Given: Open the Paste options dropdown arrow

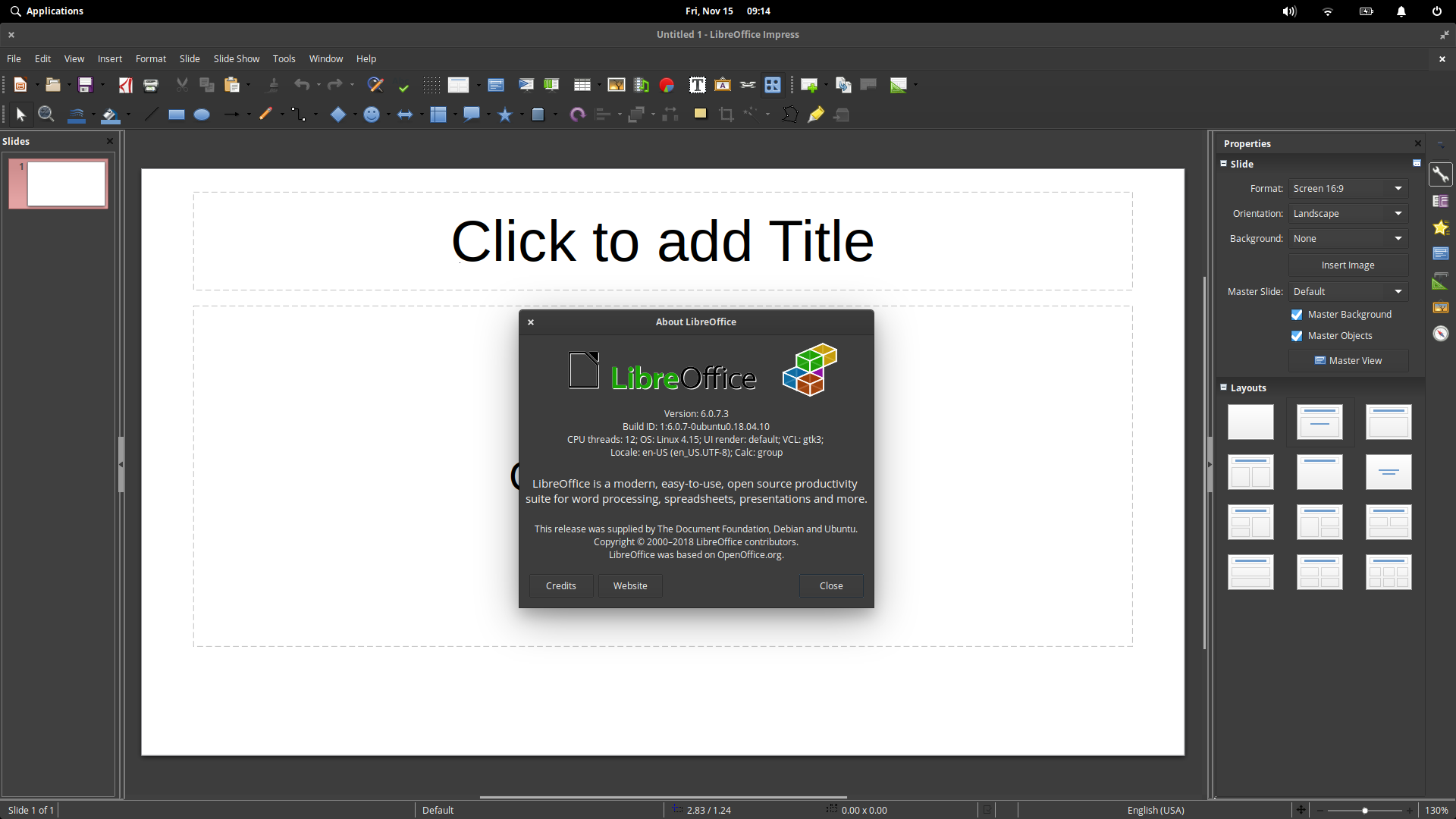Looking at the screenshot, I should click(x=249, y=85).
